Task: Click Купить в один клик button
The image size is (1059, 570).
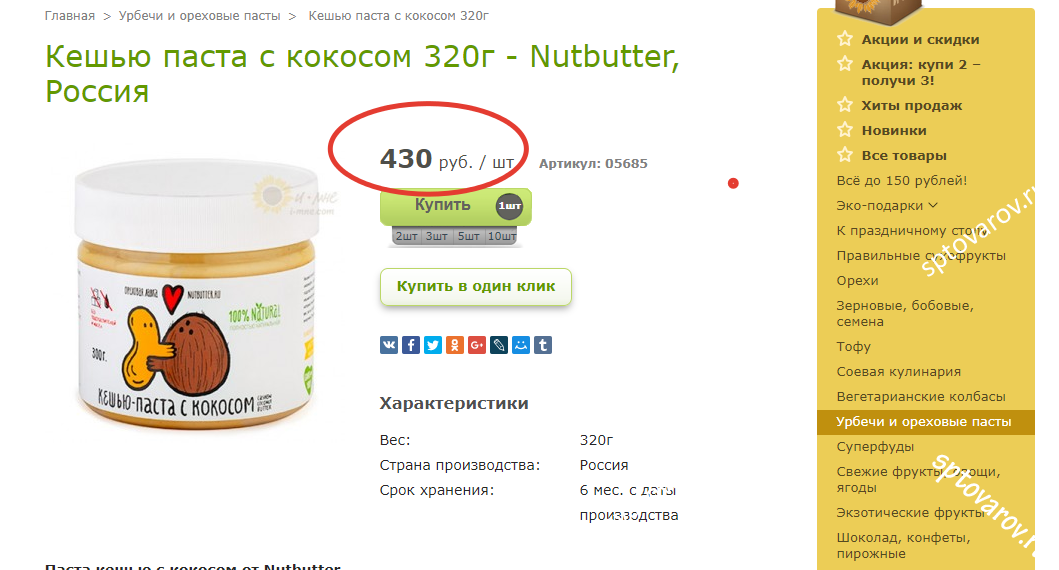Action: click(x=475, y=286)
